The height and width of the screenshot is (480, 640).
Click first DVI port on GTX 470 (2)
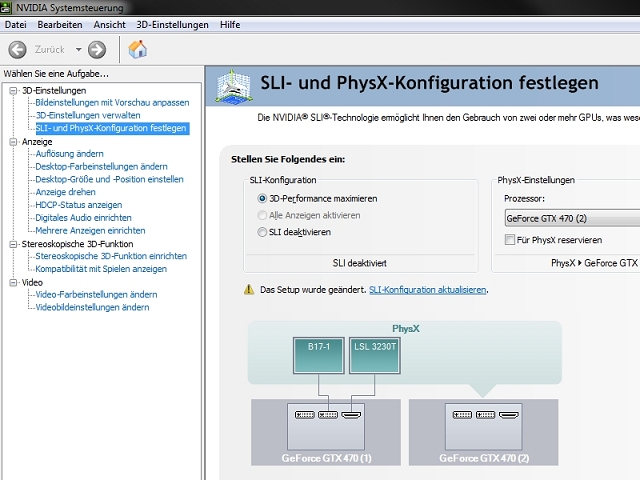coord(462,415)
